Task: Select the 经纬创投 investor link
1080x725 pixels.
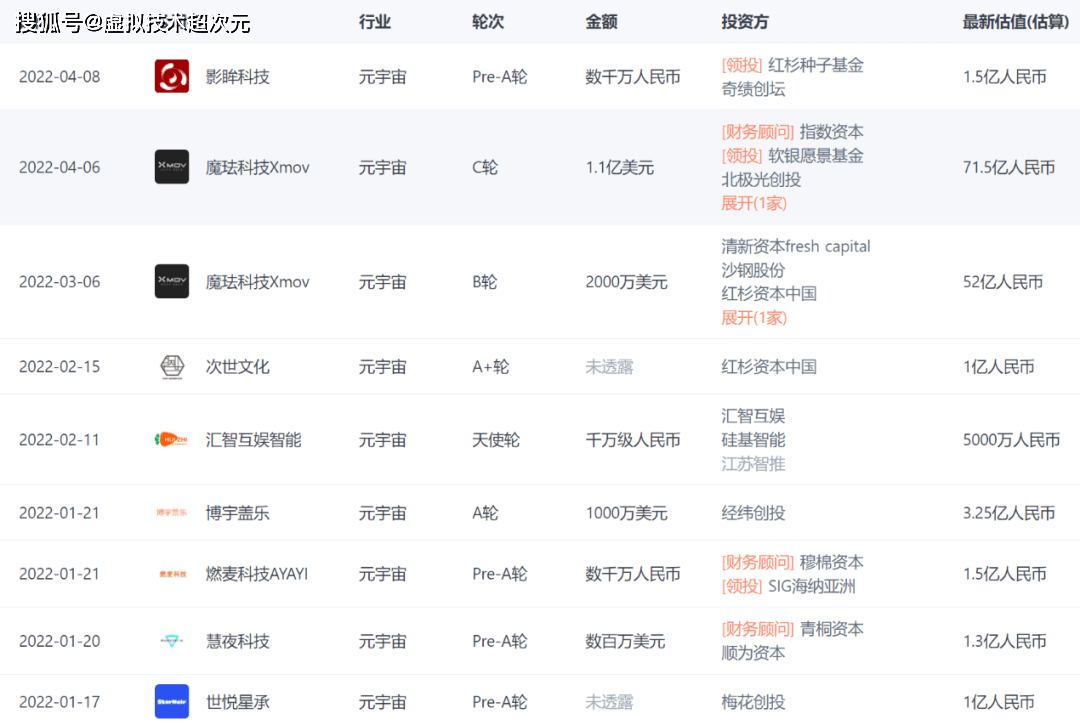Action: point(752,512)
